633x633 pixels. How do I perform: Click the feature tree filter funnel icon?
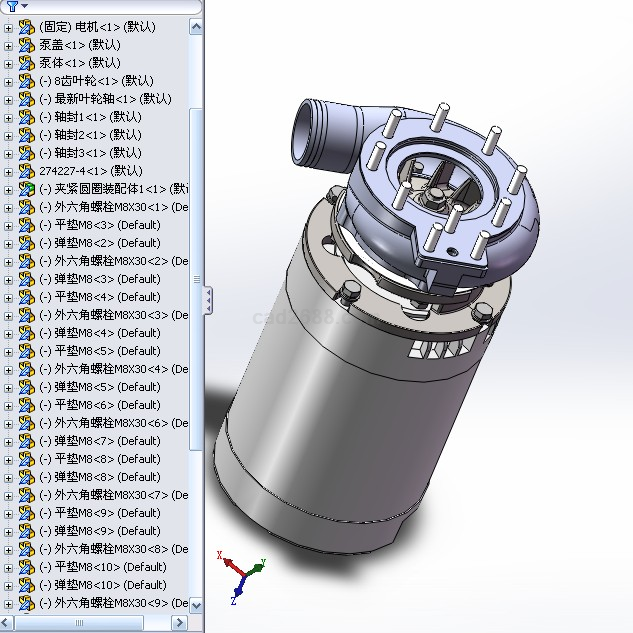pyautogui.click(x=10, y=6)
